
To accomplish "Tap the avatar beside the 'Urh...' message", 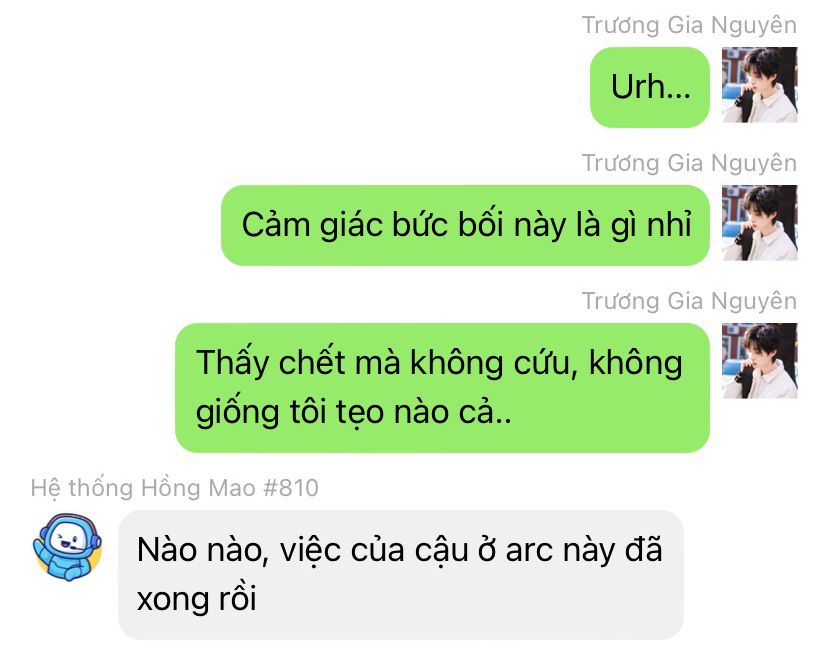I will pyautogui.click(x=759, y=84).
